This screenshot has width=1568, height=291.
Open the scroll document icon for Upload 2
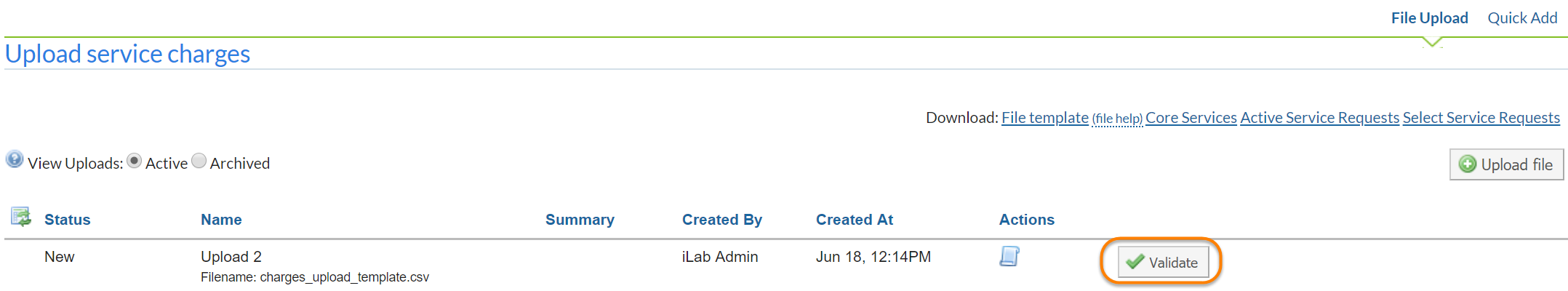(1009, 256)
